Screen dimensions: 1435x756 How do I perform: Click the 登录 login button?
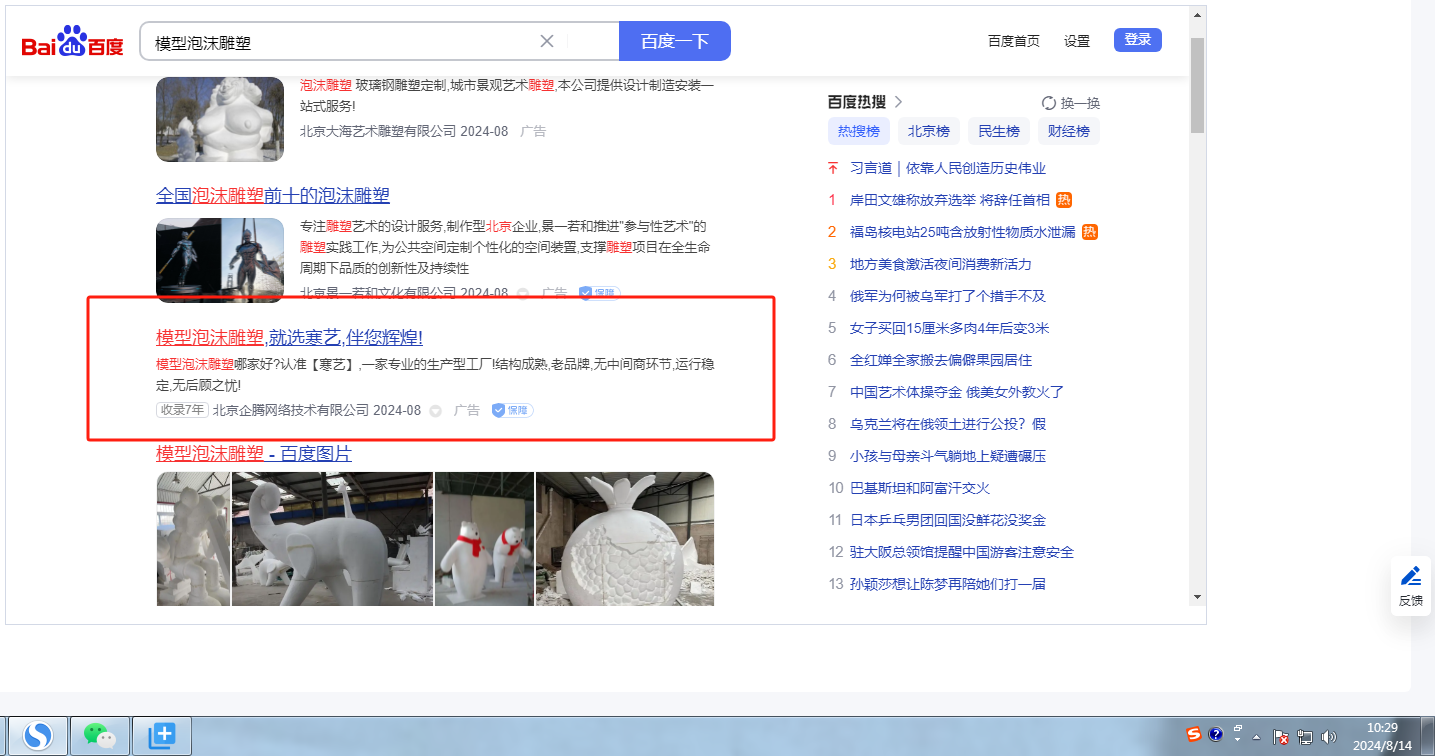pos(1137,40)
